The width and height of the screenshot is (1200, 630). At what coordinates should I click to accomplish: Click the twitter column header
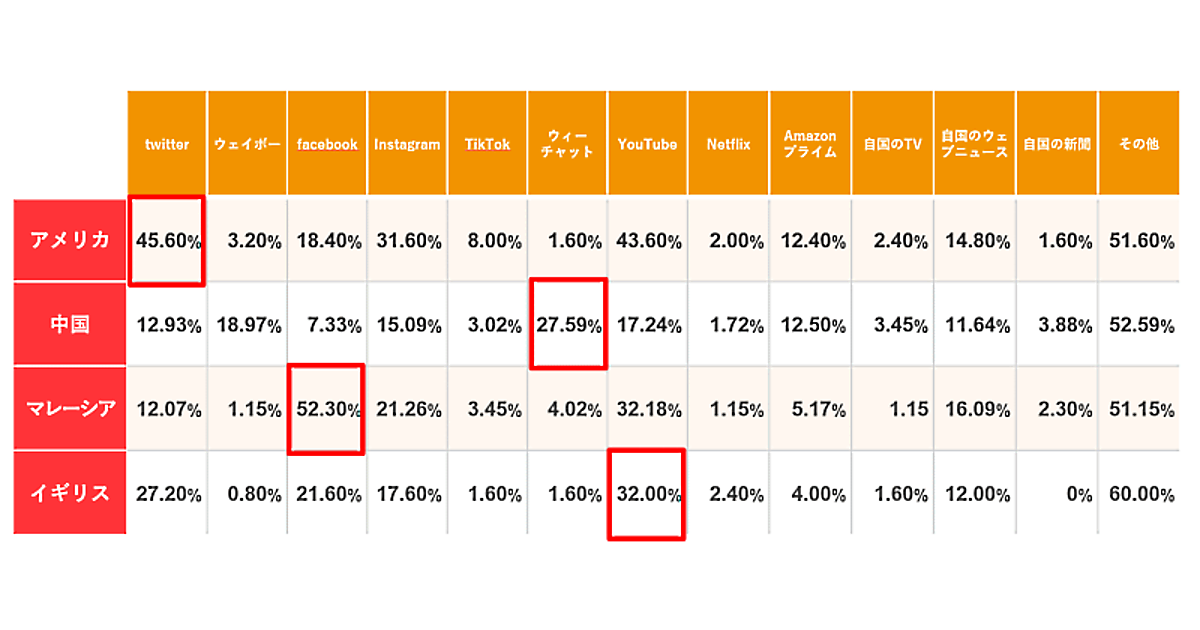point(166,144)
